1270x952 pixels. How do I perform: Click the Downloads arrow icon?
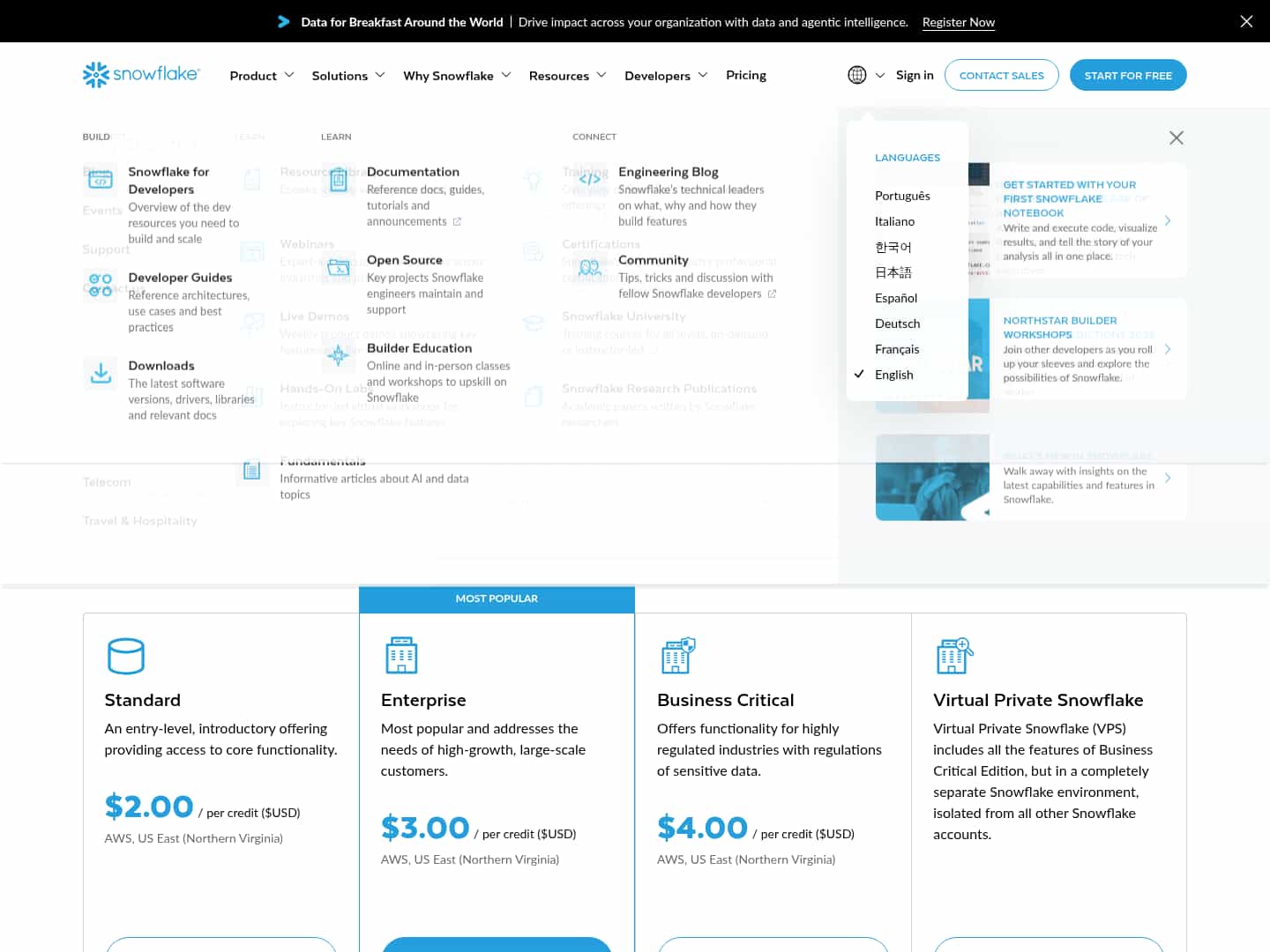(x=101, y=373)
